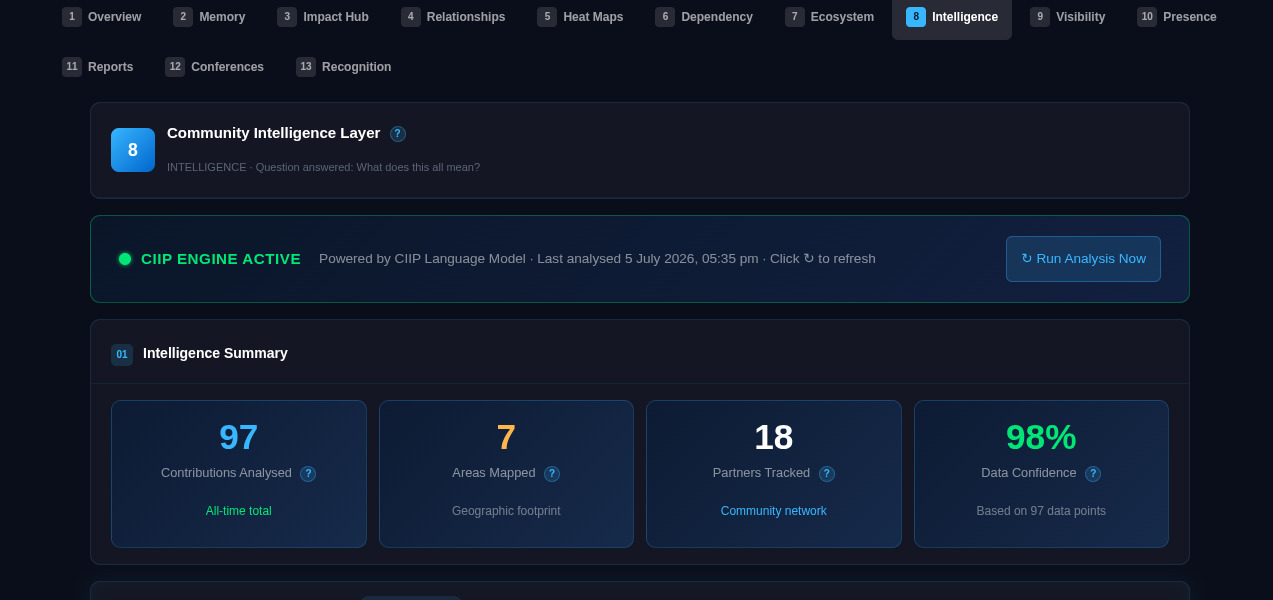Click help icon next to Areas Mapped

[x=552, y=474]
